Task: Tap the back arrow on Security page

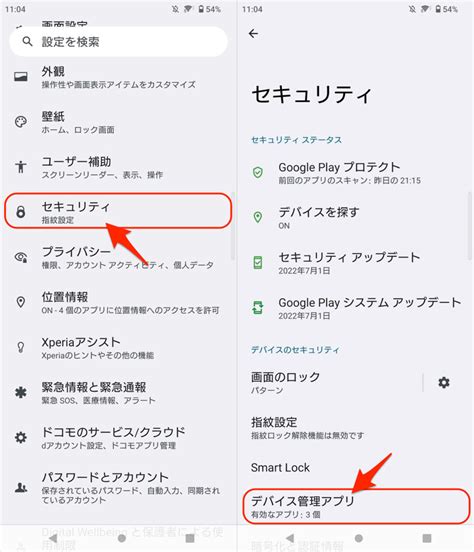Action: click(x=253, y=34)
